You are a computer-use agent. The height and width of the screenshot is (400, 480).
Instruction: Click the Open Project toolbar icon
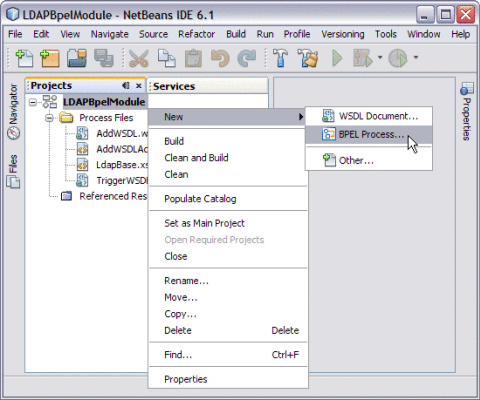(x=77, y=58)
